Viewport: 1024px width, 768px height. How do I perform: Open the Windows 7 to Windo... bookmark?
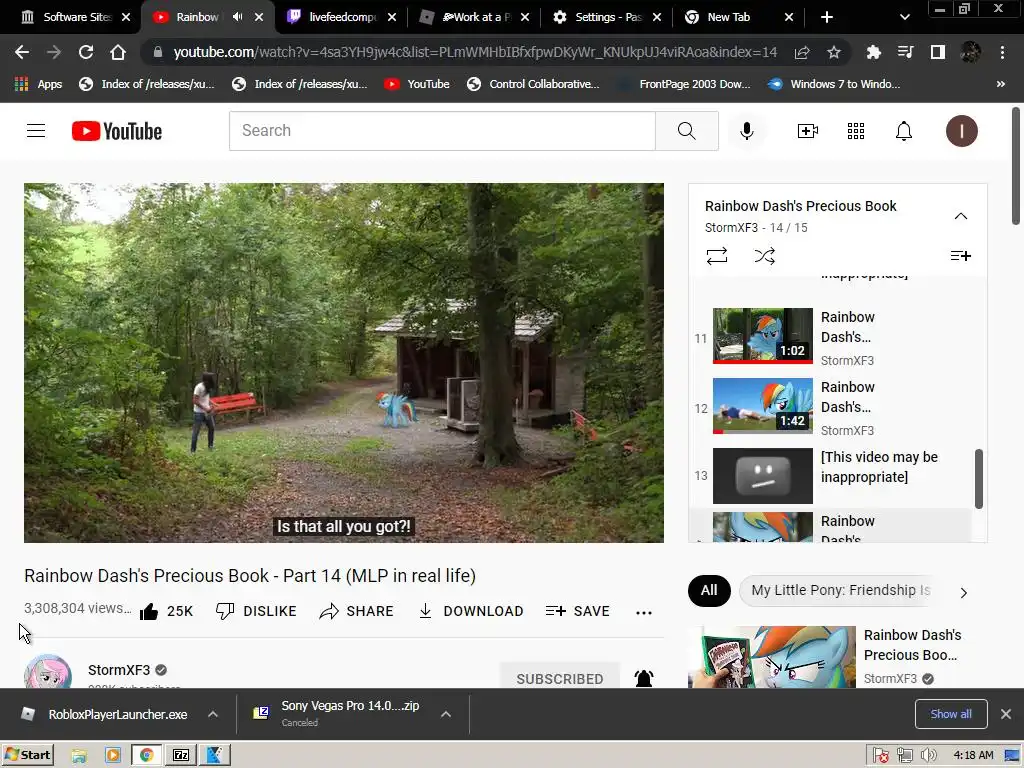pyautogui.click(x=834, y=84)
